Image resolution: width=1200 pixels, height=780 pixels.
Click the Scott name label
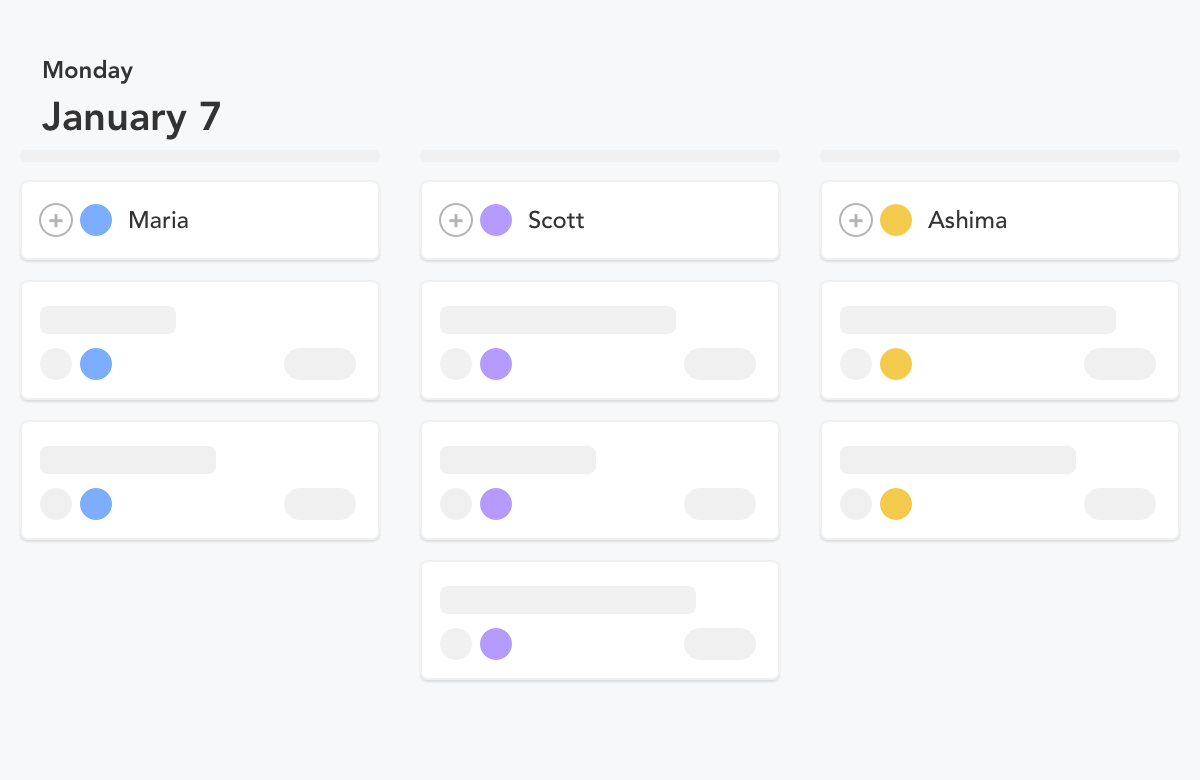pos(556,220)
